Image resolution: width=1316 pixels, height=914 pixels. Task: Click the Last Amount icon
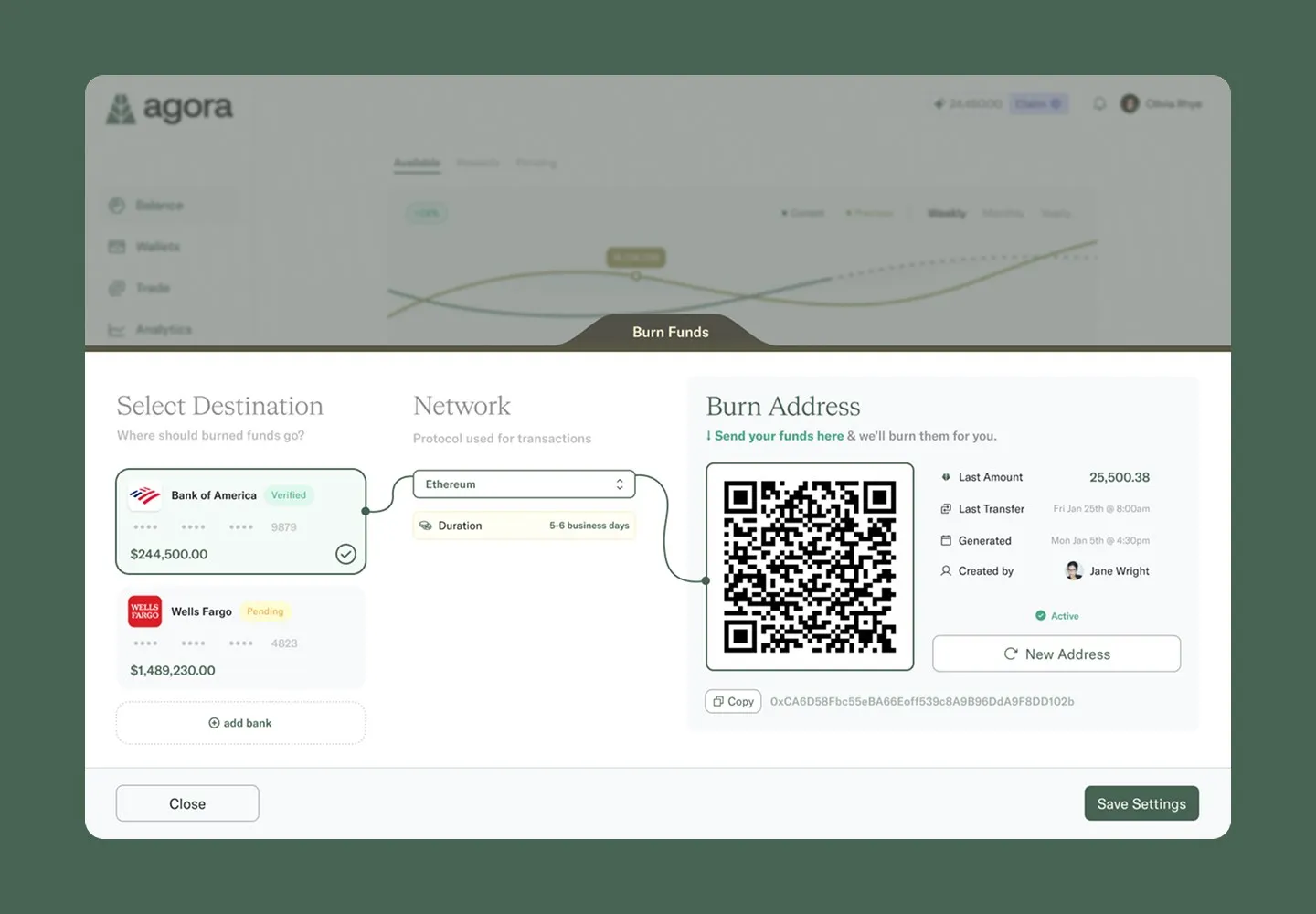pyautogui.click(x=946, y=477)
